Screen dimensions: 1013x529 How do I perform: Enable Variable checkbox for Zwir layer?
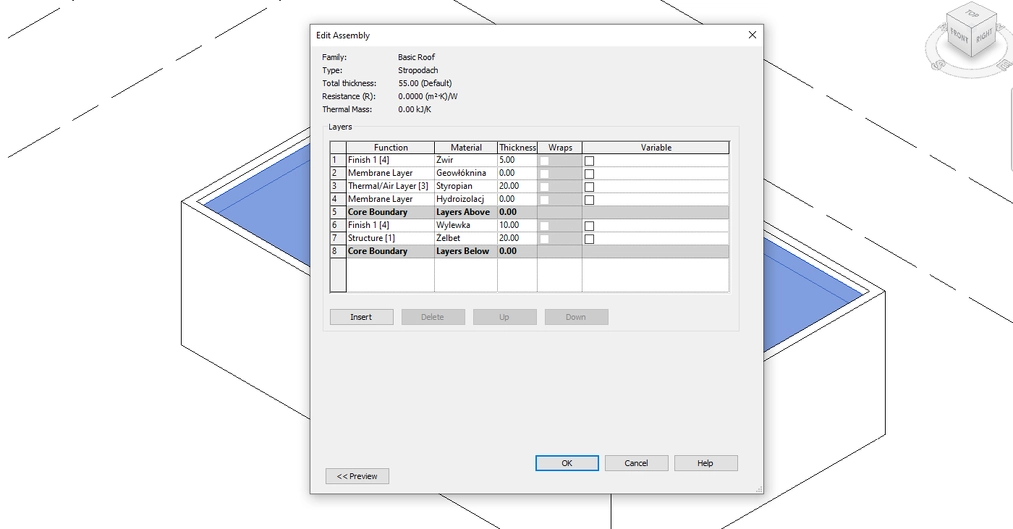[590, 161]
